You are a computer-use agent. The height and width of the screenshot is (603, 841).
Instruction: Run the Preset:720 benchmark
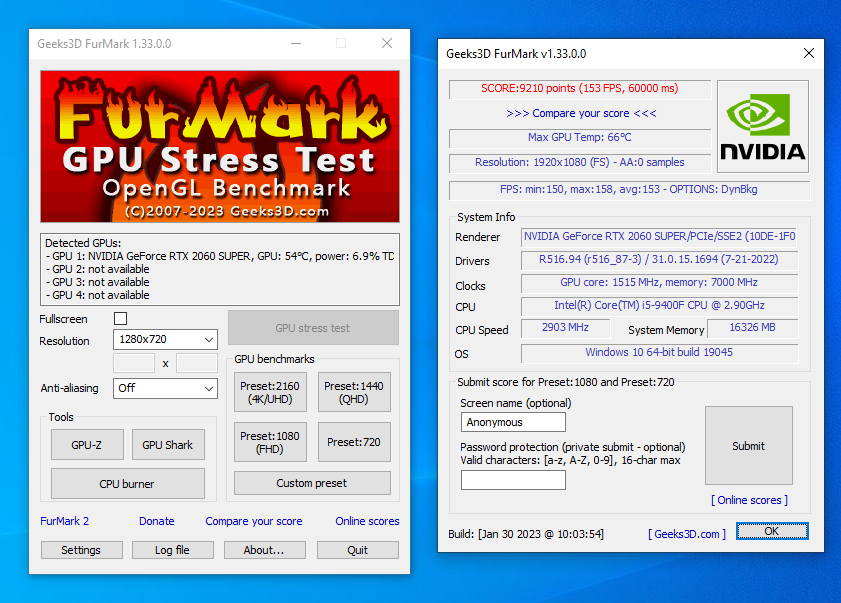point(354,442)
